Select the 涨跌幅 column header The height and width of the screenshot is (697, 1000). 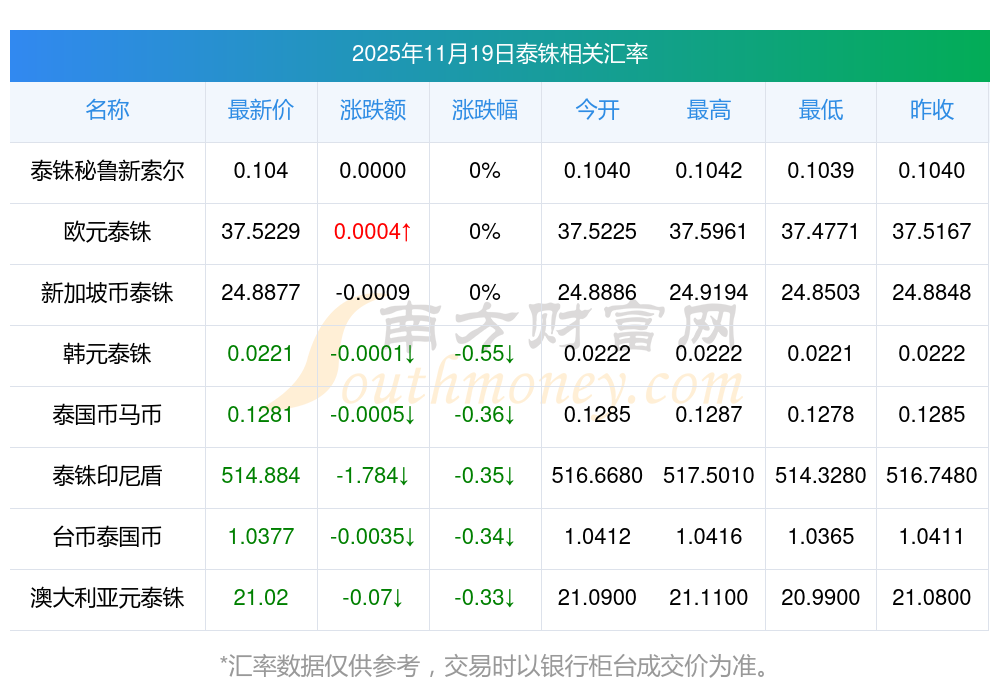point(485,110)
